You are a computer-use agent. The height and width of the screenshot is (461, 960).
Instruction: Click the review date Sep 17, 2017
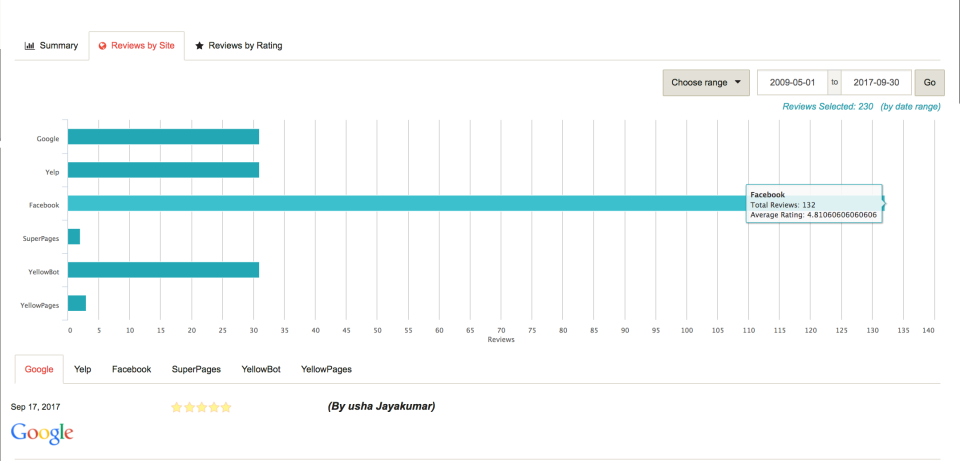coord(36,407)
